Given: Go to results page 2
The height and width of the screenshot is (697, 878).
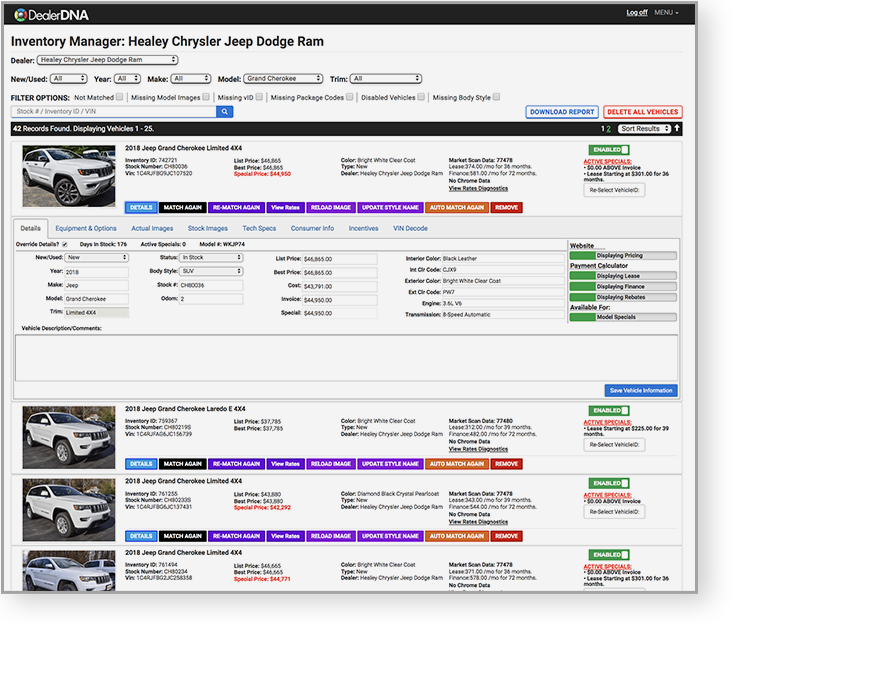Looking at the screenshot, I should point(609,129).
